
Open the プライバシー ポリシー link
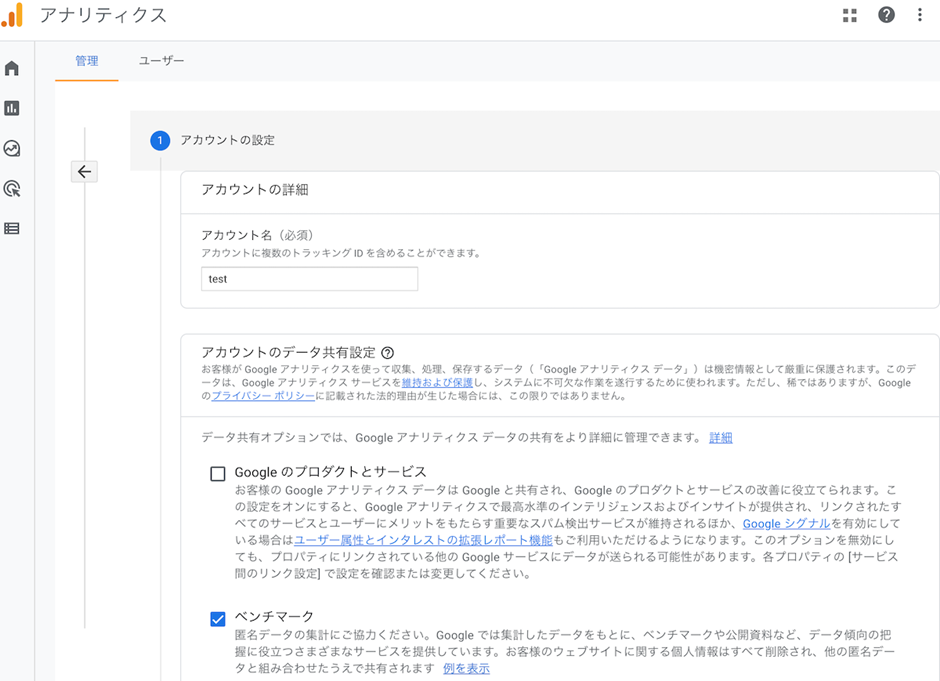[x=263, y=396]
